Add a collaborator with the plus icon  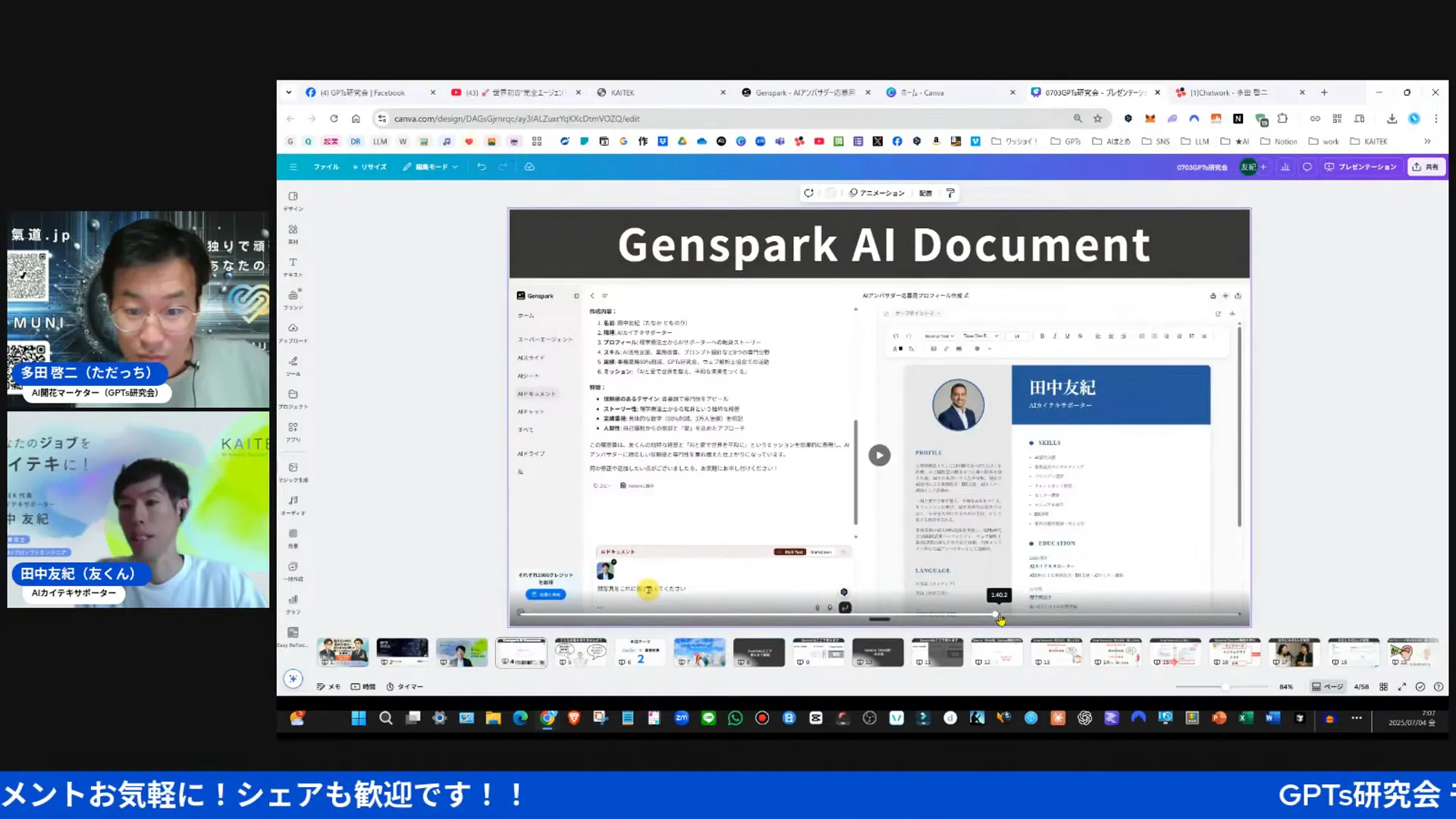click(x=1263, y=167)
